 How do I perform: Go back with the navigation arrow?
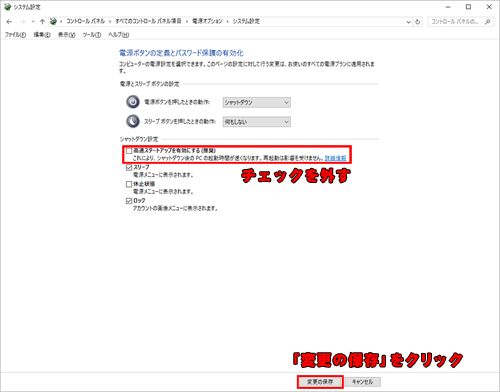[9, 22]
